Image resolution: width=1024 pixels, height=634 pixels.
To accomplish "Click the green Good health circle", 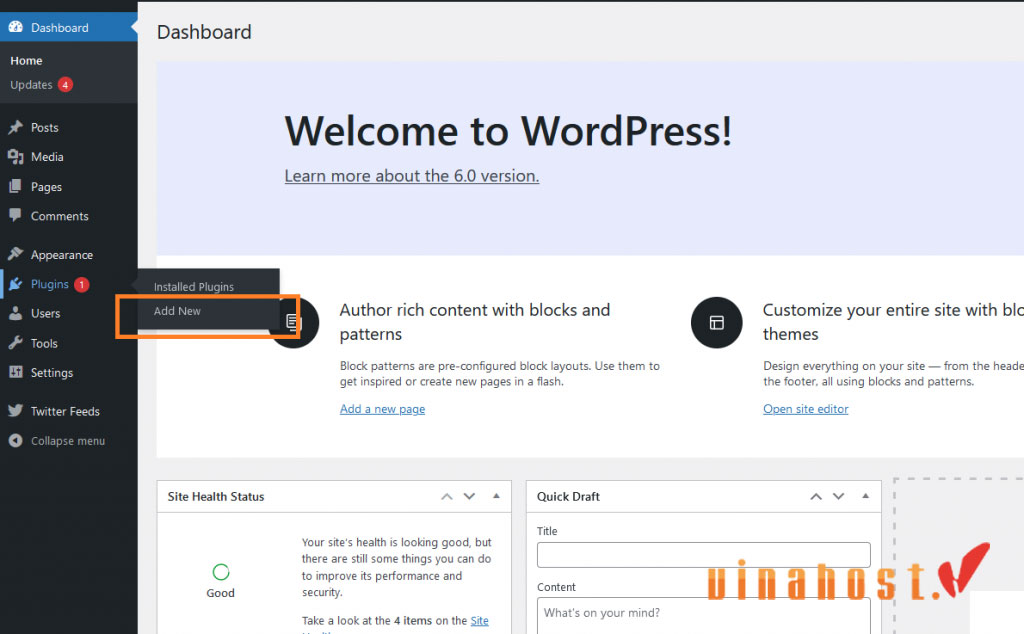I will click(x=221, y=572).
